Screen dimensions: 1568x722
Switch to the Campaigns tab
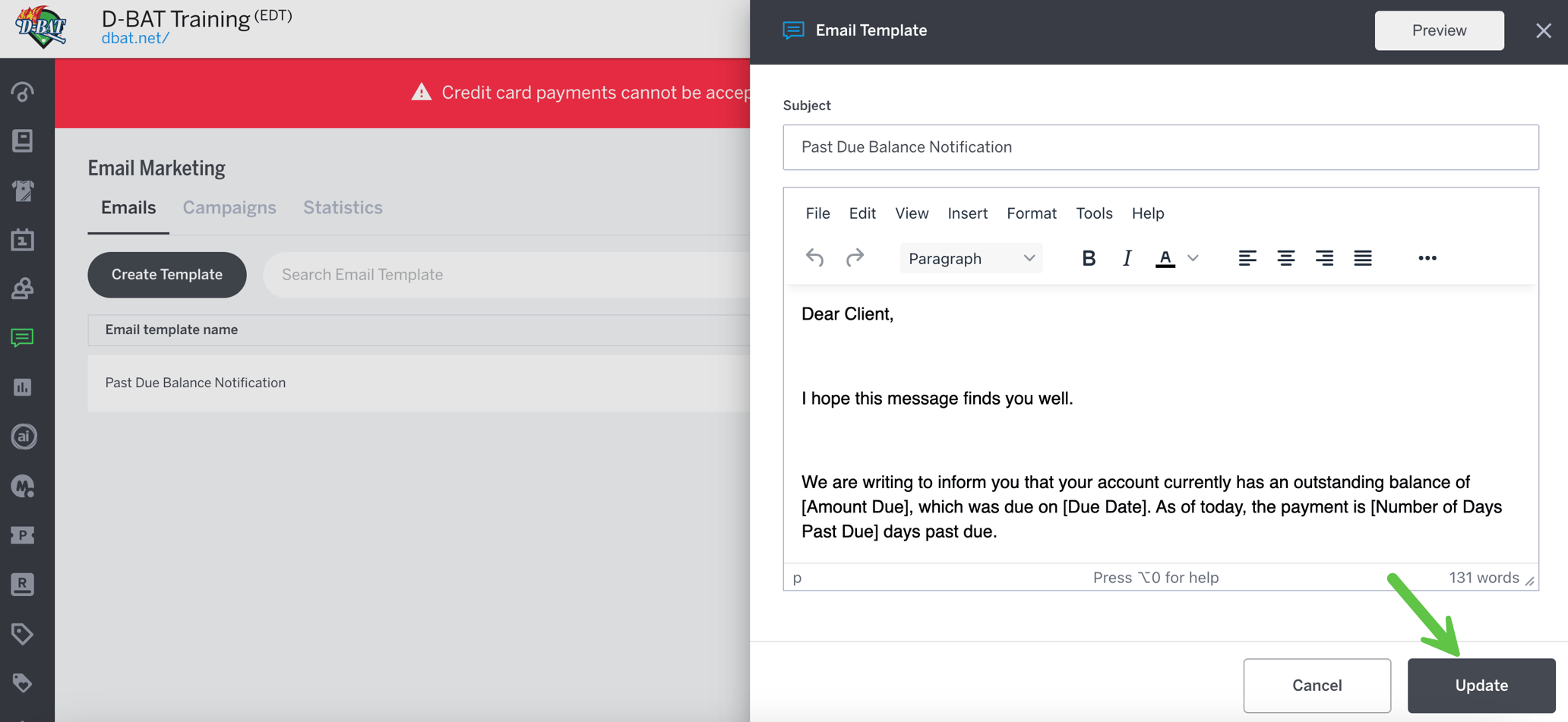click(x=229, y=207)
